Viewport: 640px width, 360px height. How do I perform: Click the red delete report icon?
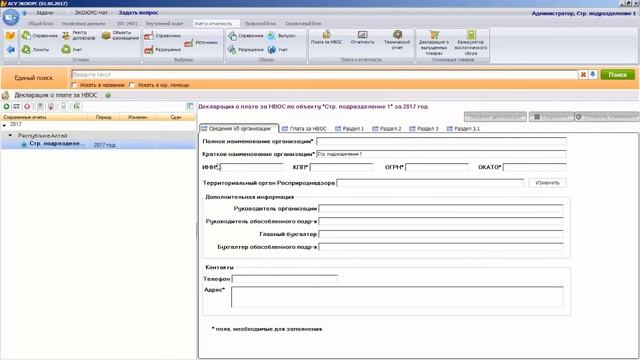[27, 107]
